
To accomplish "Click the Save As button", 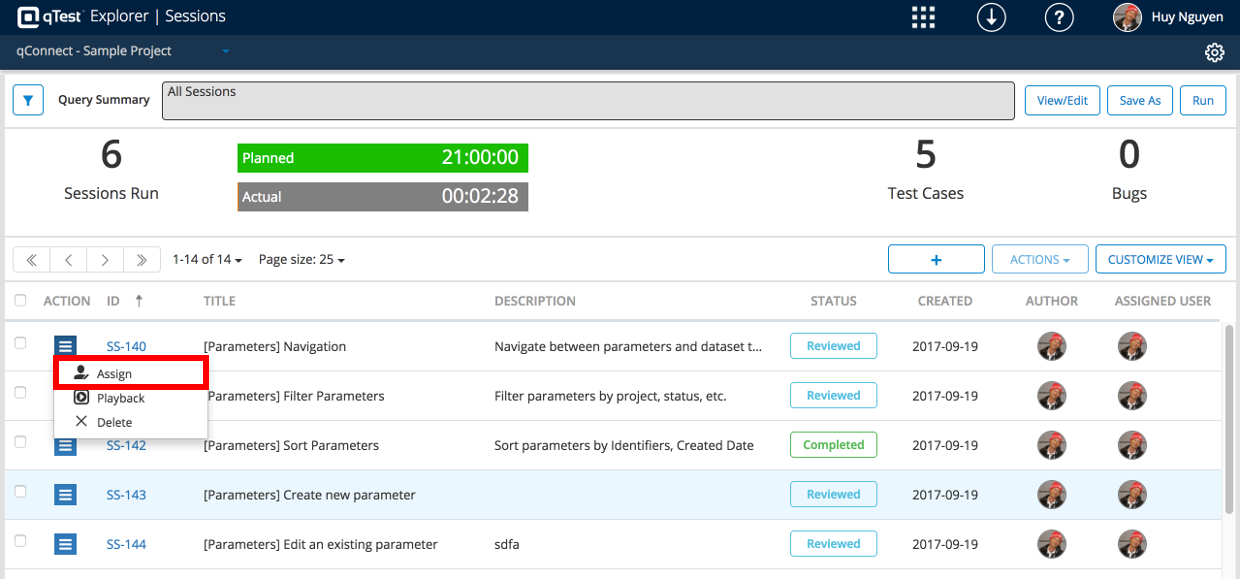I will click(x=1140, y=101).
